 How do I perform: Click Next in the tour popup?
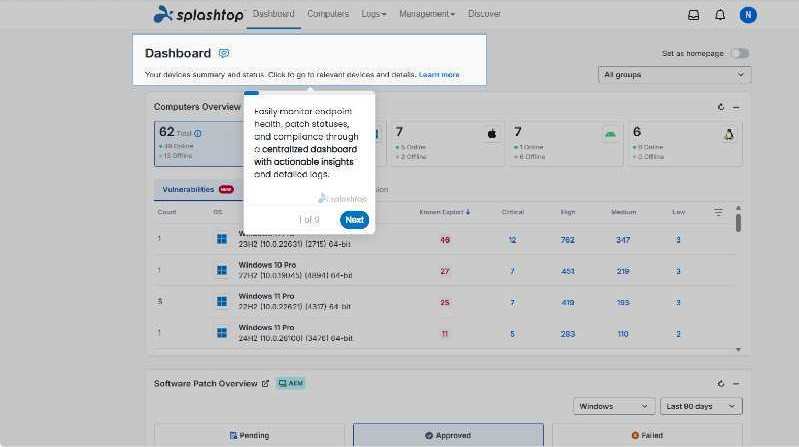354,220
